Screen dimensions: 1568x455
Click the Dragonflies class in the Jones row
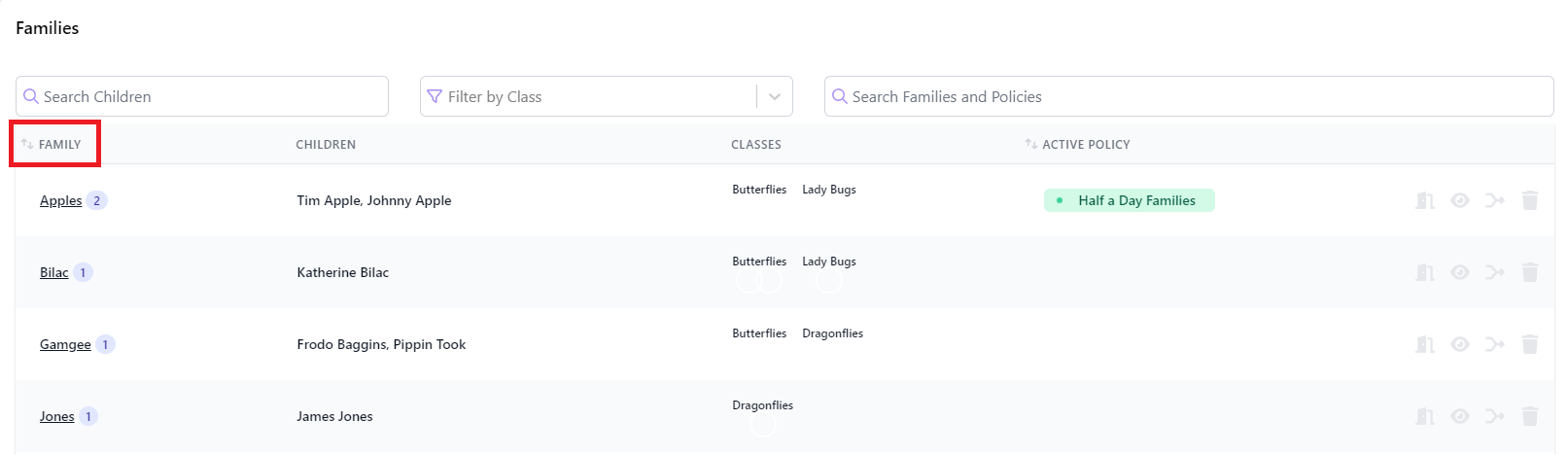pos(763,405)
